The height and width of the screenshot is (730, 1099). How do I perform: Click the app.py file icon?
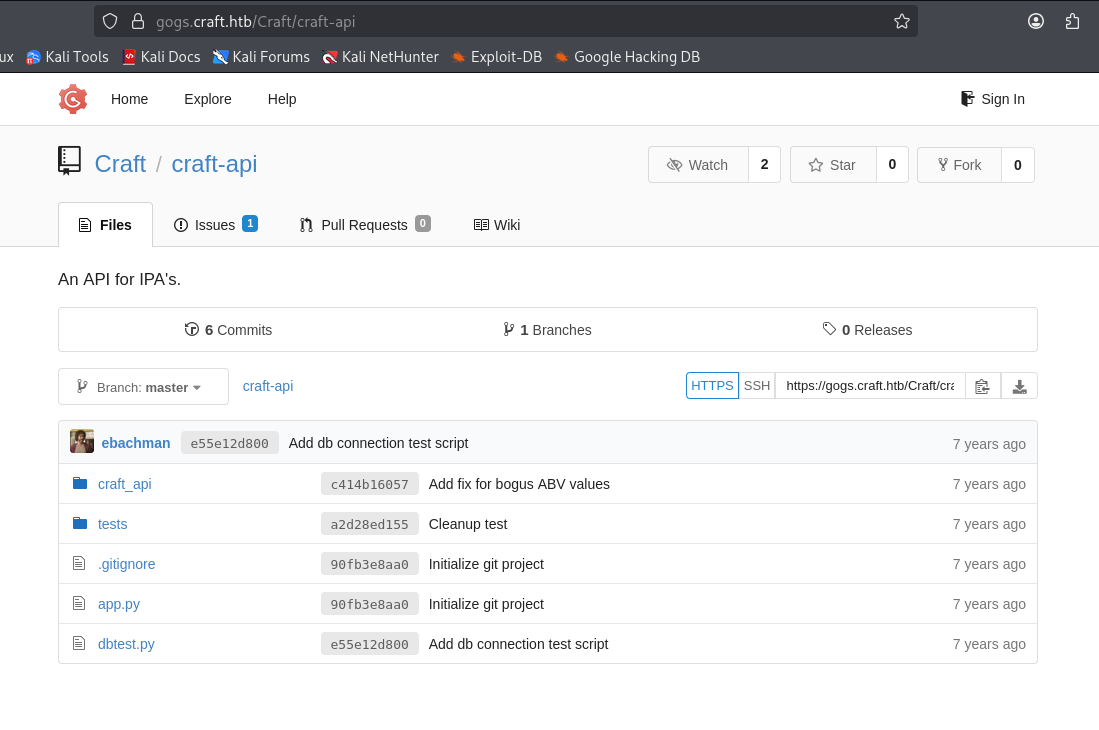pos(79,603)
